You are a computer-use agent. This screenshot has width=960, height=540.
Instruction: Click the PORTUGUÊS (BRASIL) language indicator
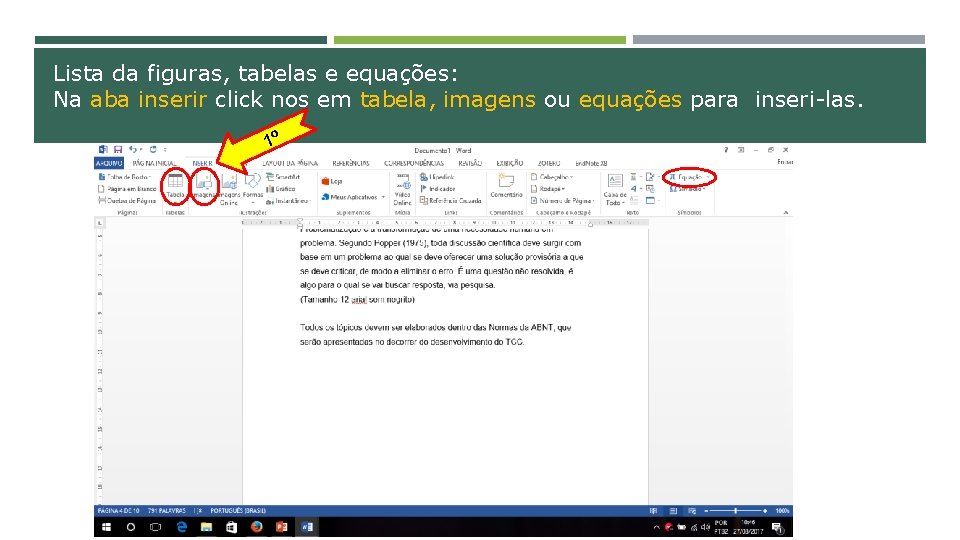tap(238, 511)
